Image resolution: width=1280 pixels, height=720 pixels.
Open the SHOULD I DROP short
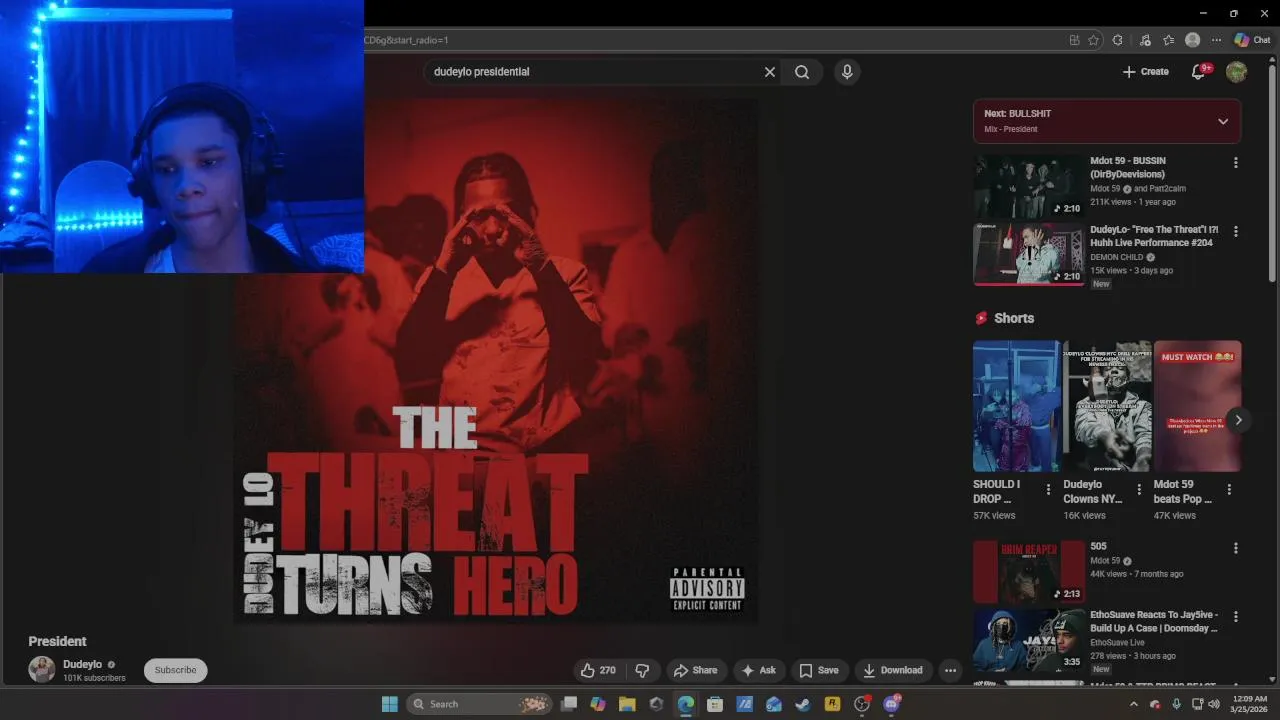tap(1017, 406)
